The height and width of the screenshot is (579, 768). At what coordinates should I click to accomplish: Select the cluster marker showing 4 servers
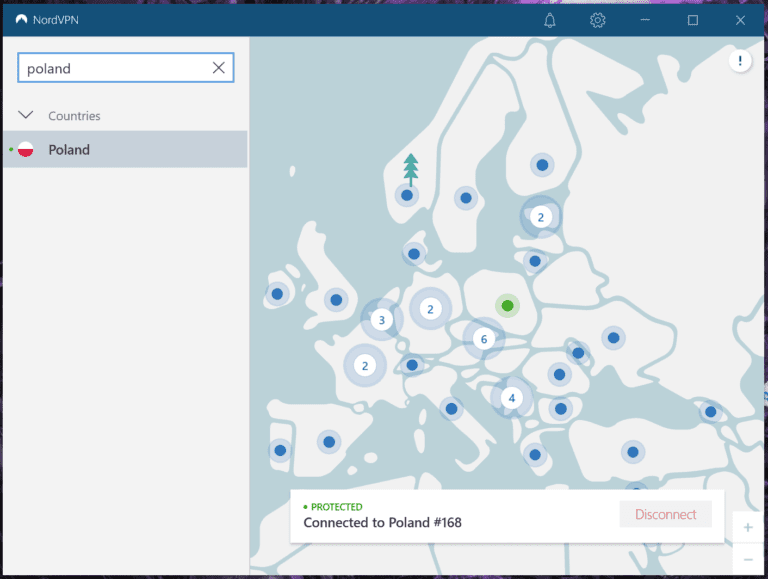tap(512, 398)
